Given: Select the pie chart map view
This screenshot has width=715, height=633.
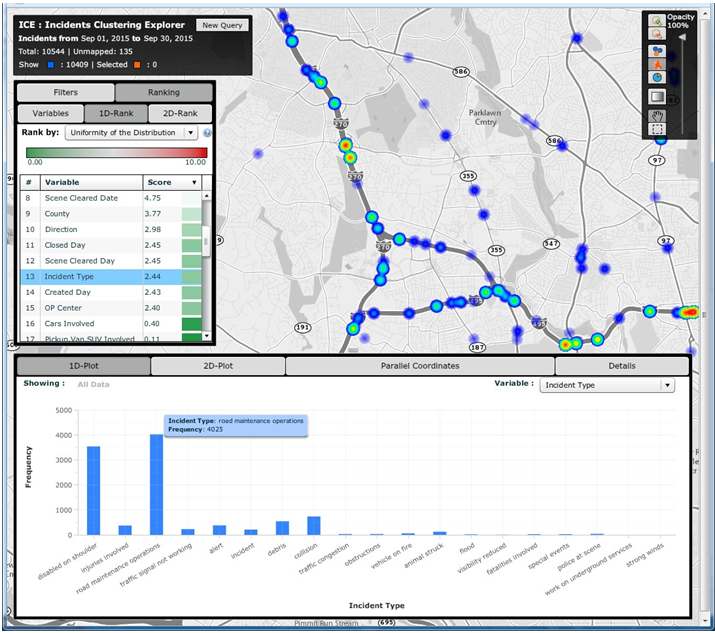Looking at the screenshot, I should tap(657, 78).
